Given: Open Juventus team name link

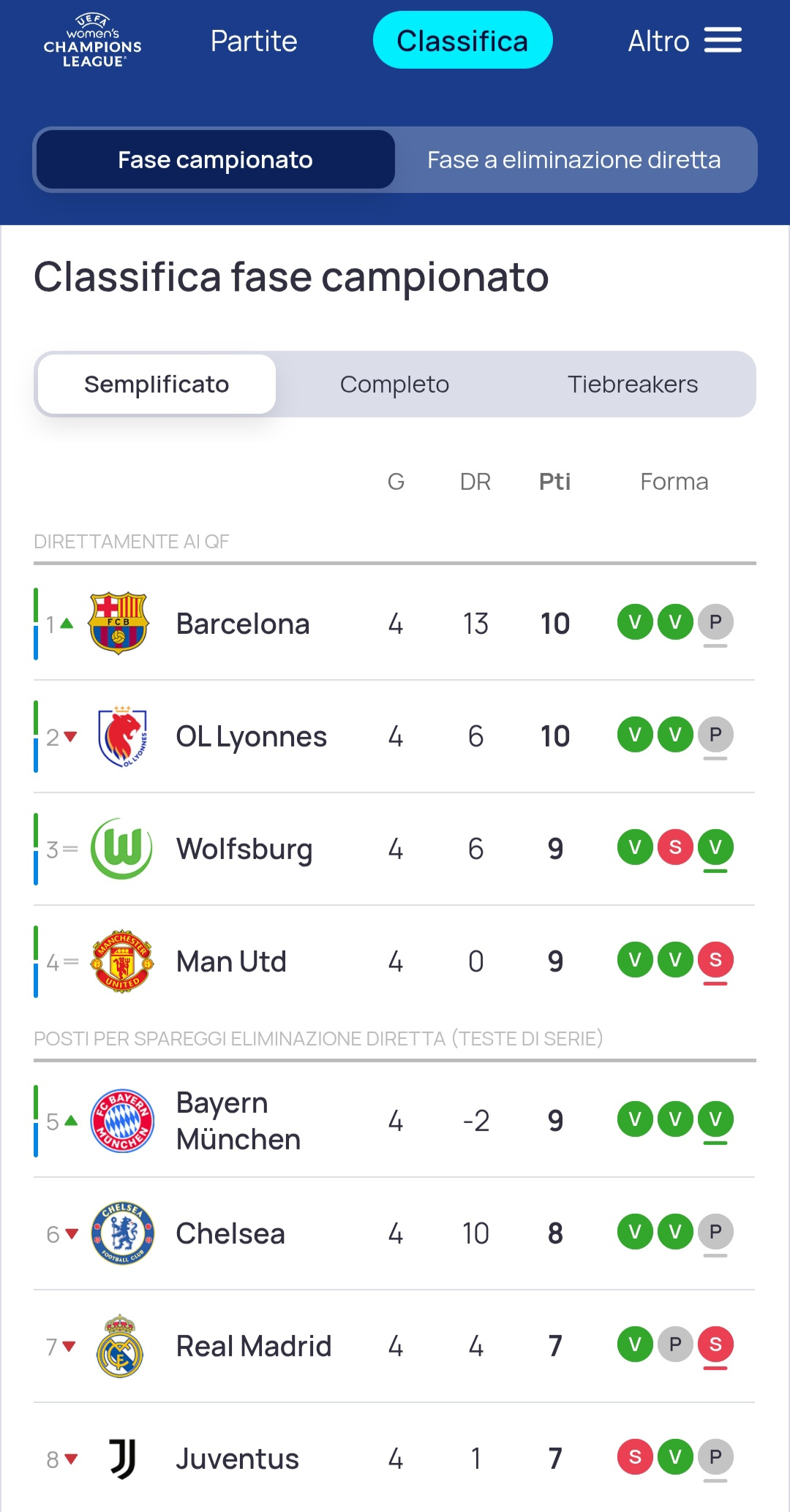Looking at the screenshot, I should (238, 1459).
